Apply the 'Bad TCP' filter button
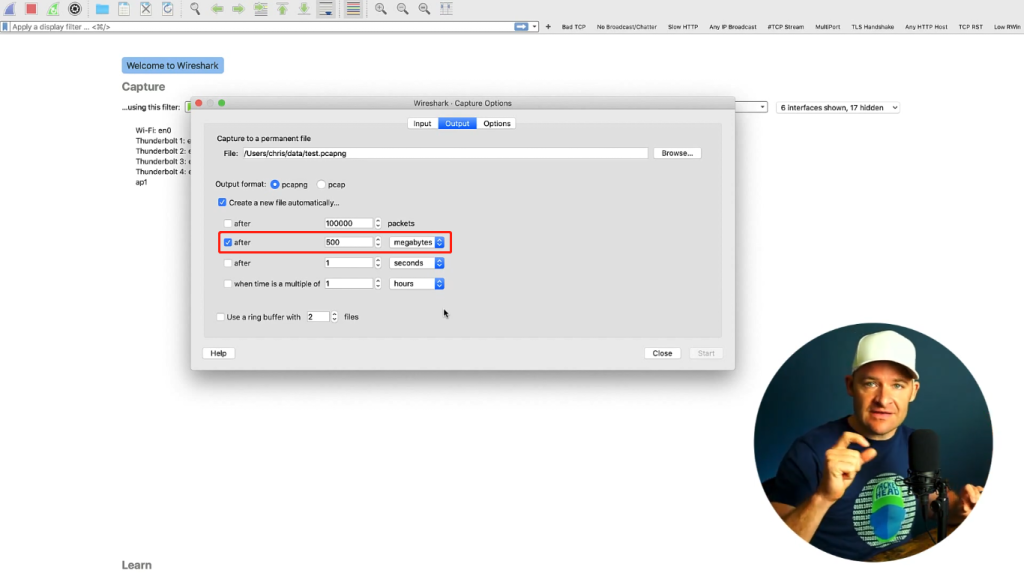This screenshot has height=576, width=1024. [573, 27]
